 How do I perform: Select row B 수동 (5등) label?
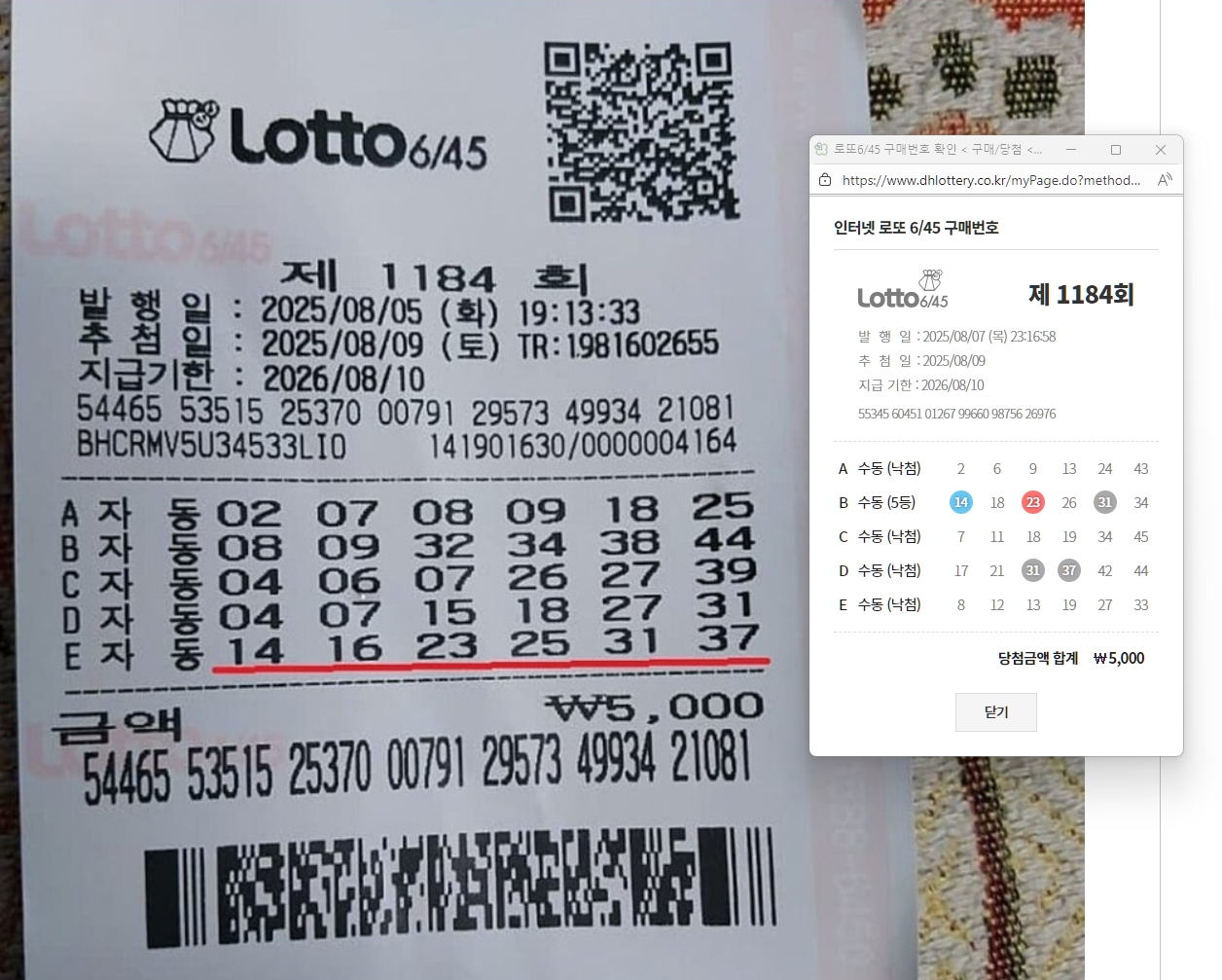pyautogui.click(x=886, y=502)
